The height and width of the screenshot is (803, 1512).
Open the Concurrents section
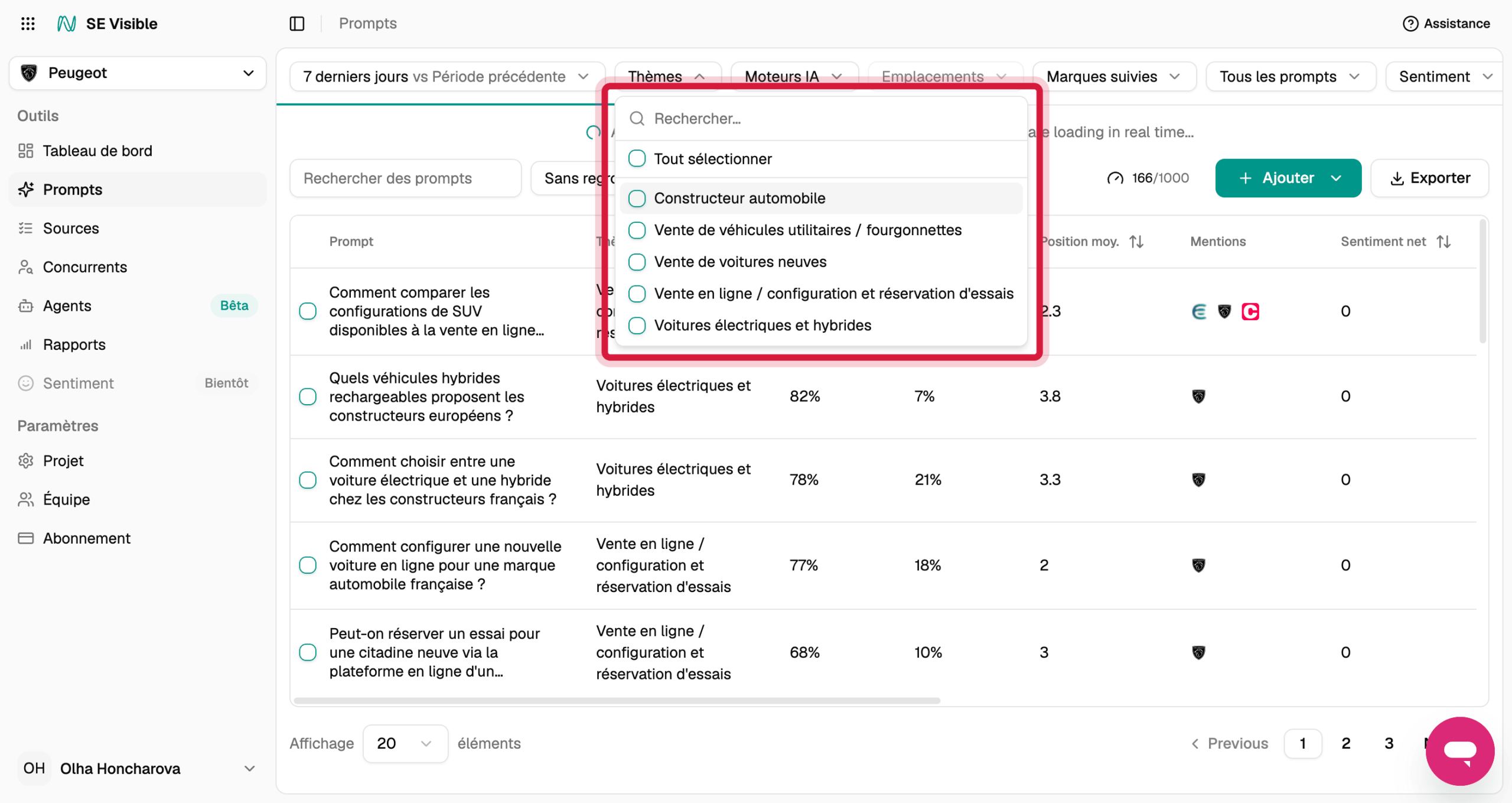click(x=138, y=267)
